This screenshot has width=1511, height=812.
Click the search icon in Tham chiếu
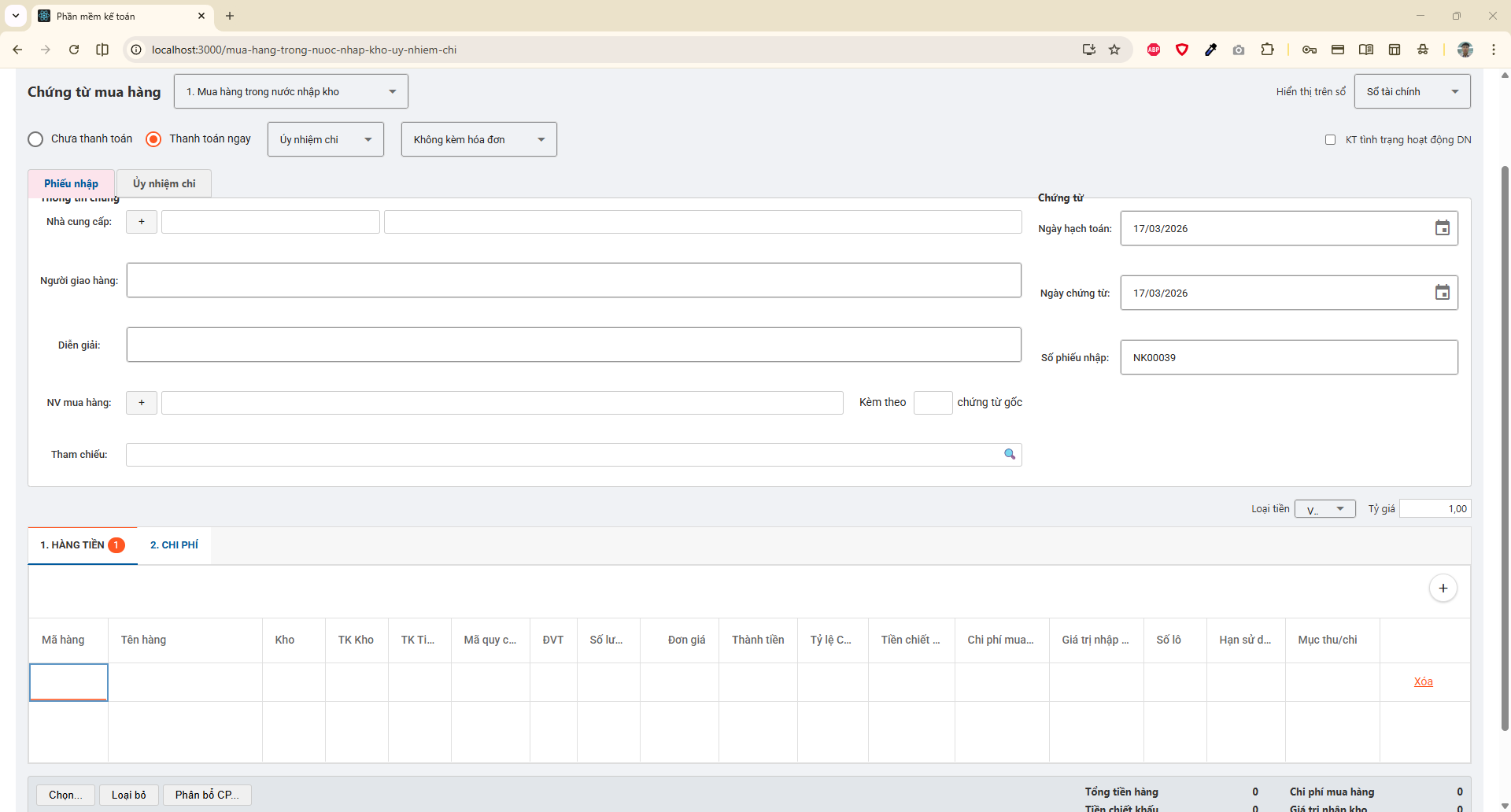1009,454
